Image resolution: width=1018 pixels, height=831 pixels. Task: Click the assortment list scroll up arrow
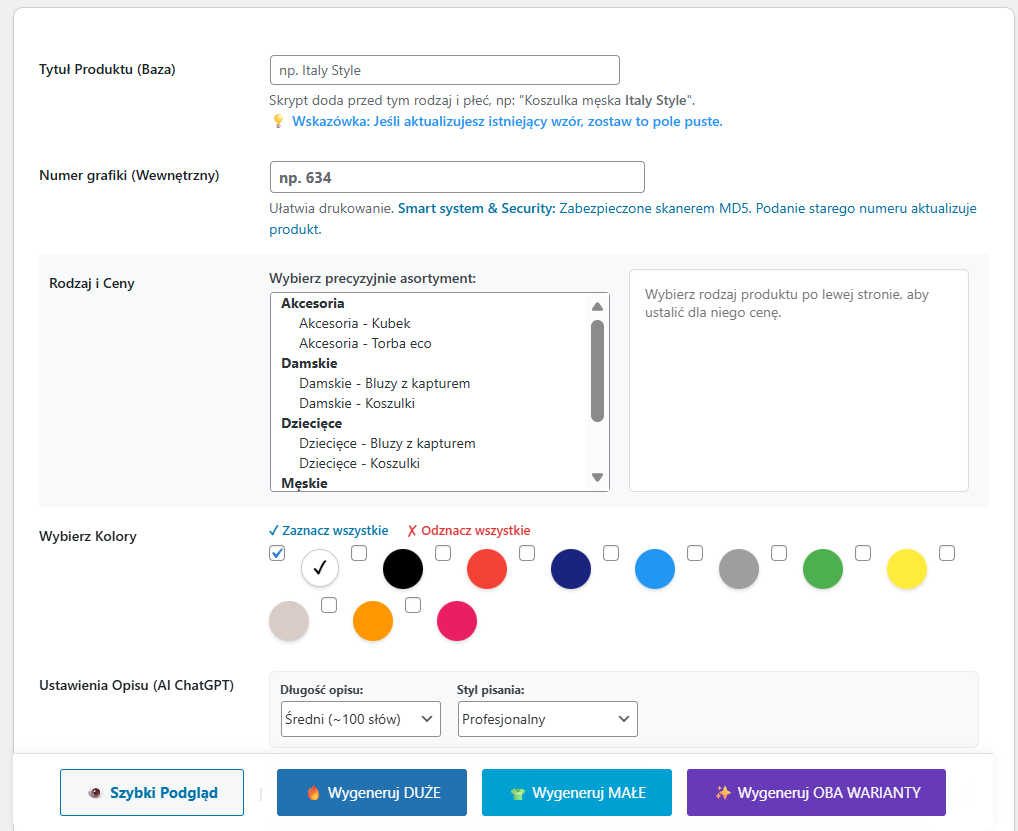(598, 307)
